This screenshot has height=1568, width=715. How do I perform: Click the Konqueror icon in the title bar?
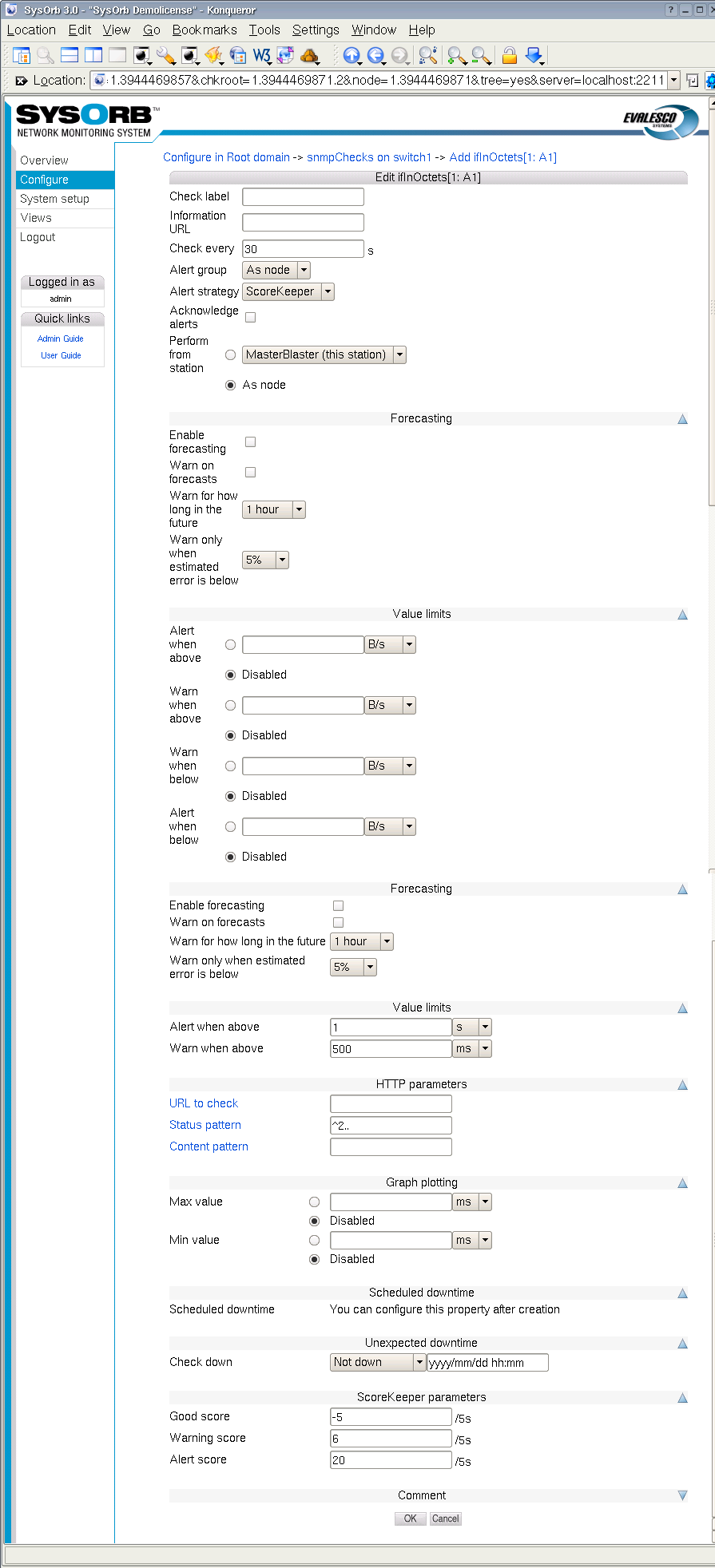(x=11, y=10)
